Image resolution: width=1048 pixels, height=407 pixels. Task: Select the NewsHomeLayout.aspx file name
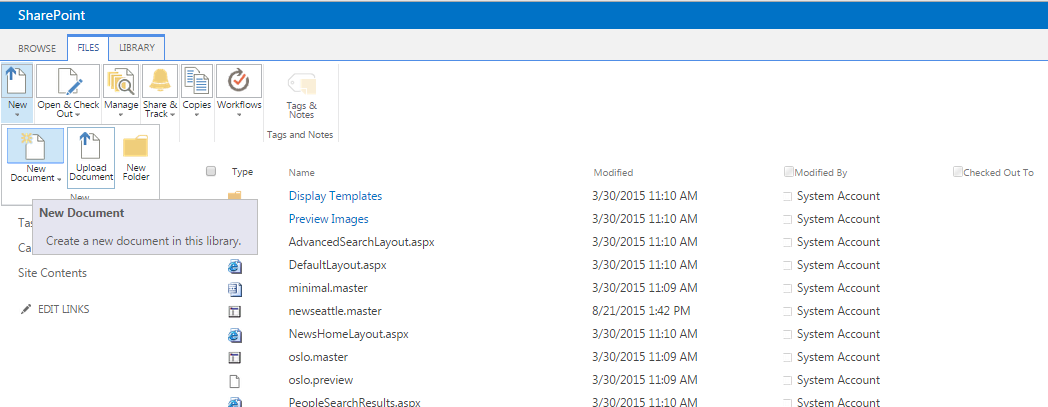coord(348,333)
